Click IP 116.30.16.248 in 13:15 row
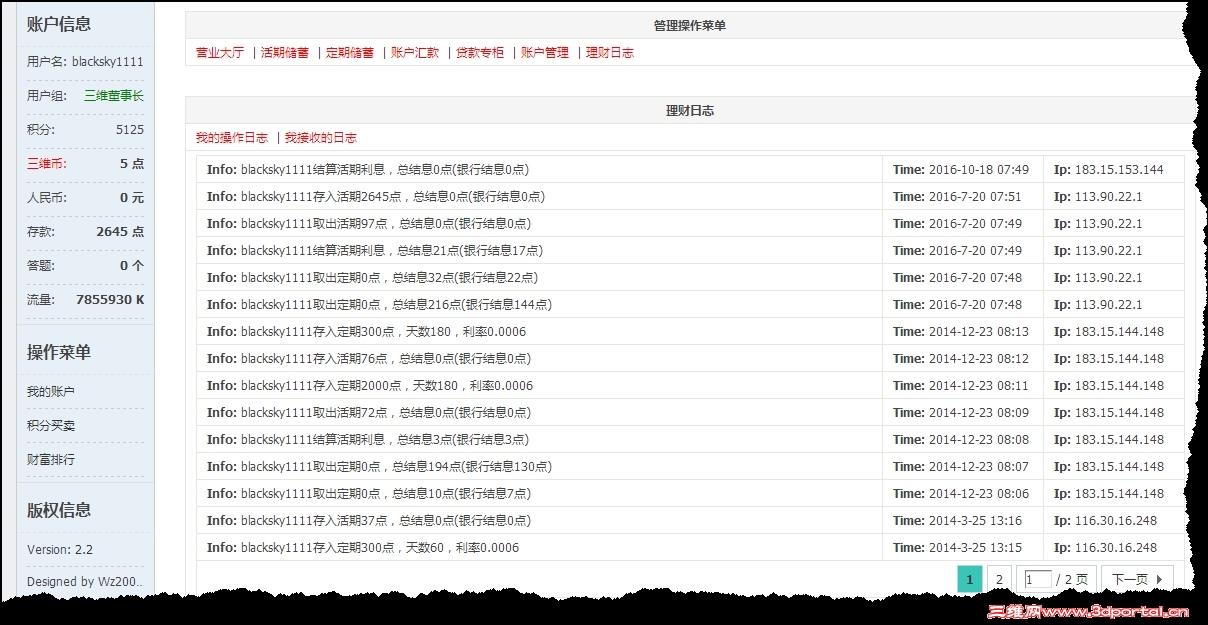1208x625 pixels. click(x=1116, y=548)
